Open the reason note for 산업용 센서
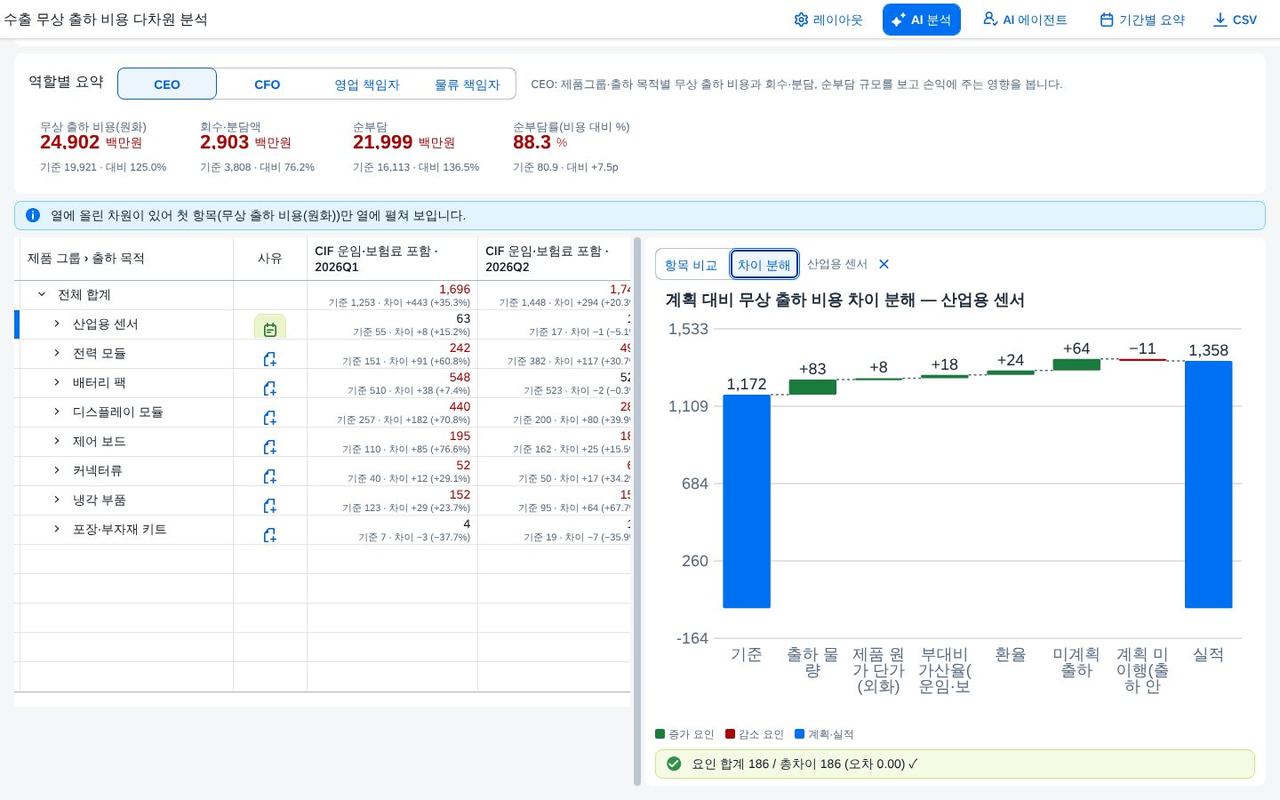Viewport: 1280px width, 800px height. pos(270,329)
